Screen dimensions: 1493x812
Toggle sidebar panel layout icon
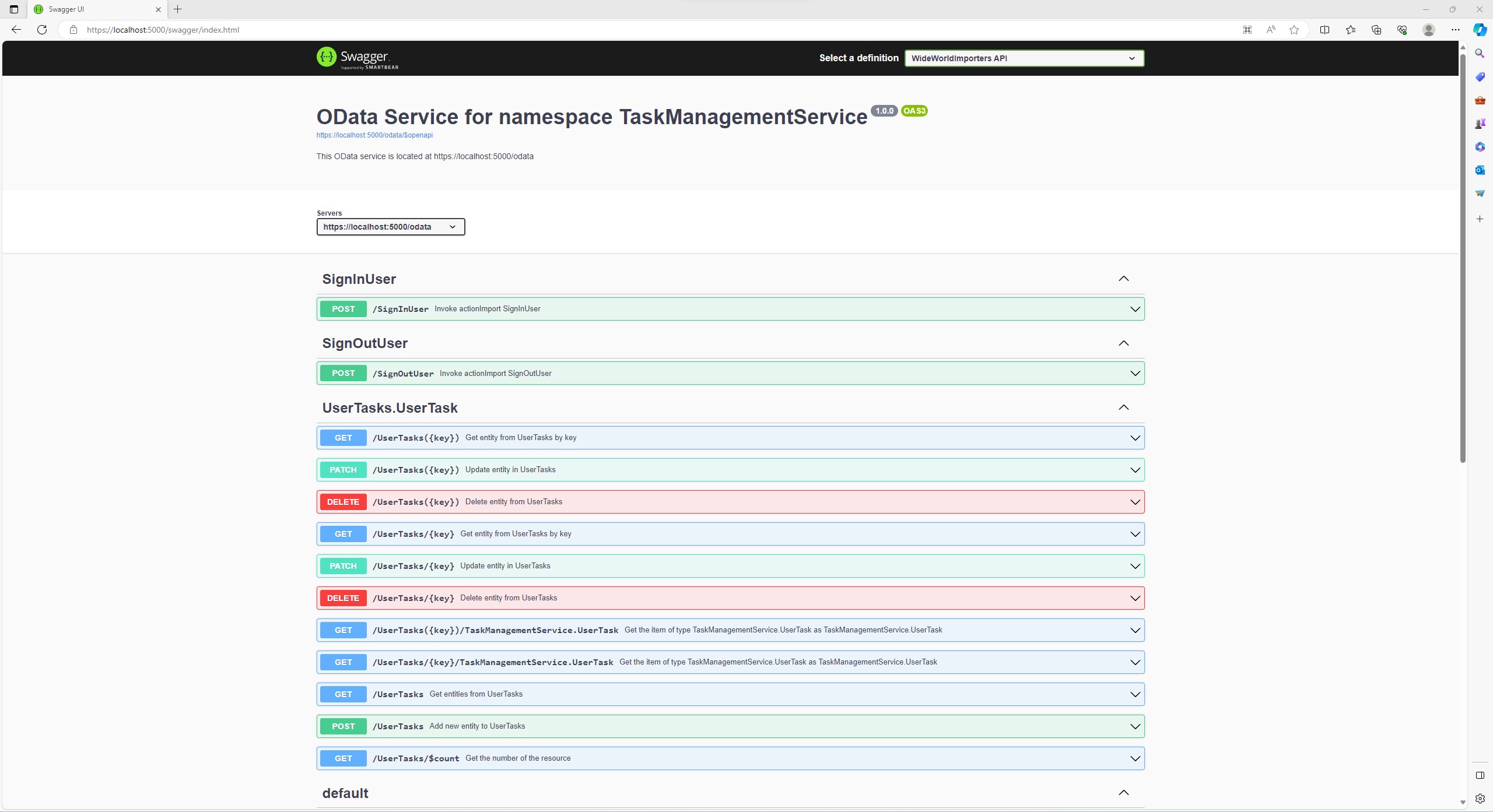pos(1480,775)
